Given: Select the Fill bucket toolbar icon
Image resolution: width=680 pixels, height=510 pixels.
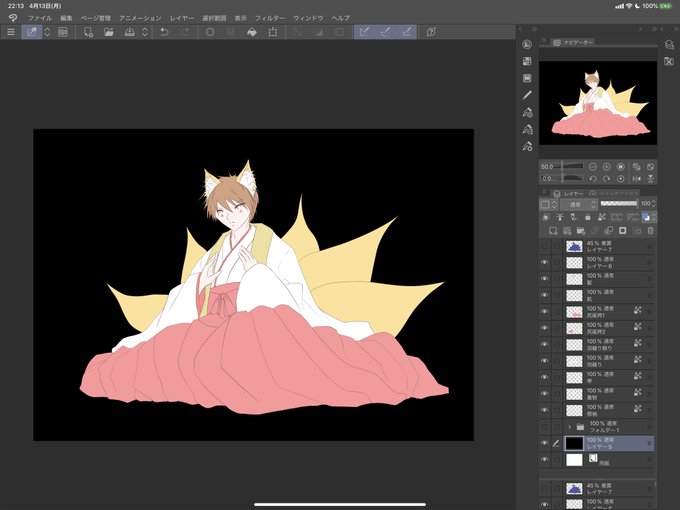Looking at the screenshot, I should [x=252, y=32].
